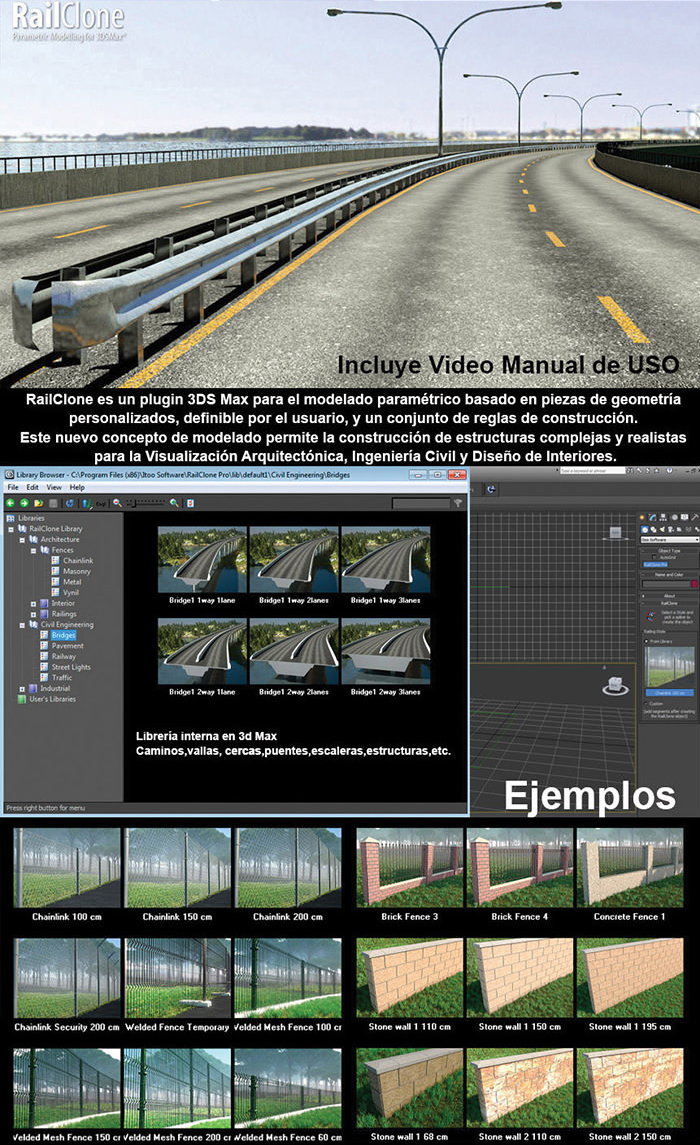700x1145 pixels.
Task: Click the 3ds Max keyword search field
Action: point(593,471)
